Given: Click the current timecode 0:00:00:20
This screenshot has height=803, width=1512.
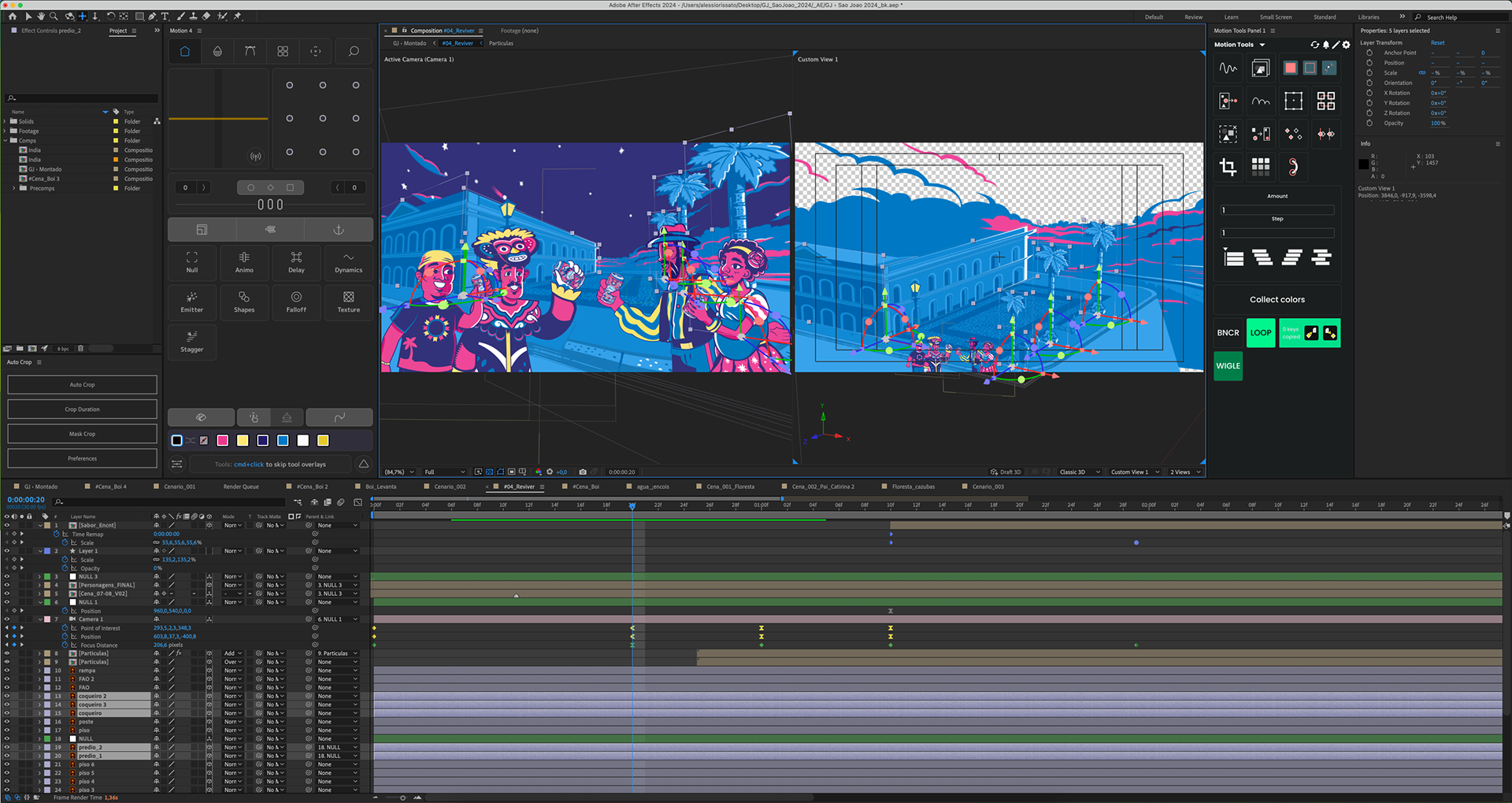Looking at the screenshot, I should [x=26, y=500].
